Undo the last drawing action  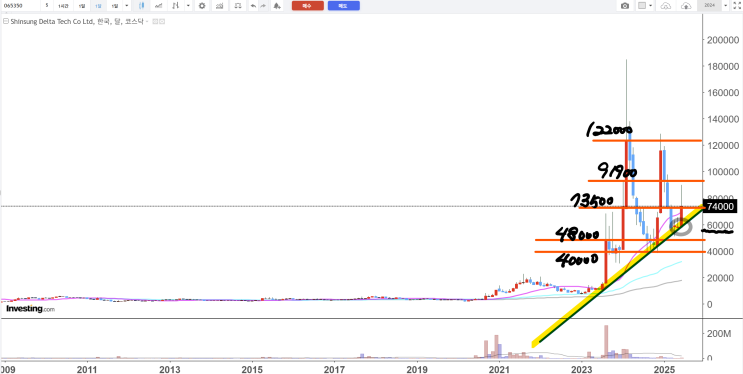coord(253,6)
